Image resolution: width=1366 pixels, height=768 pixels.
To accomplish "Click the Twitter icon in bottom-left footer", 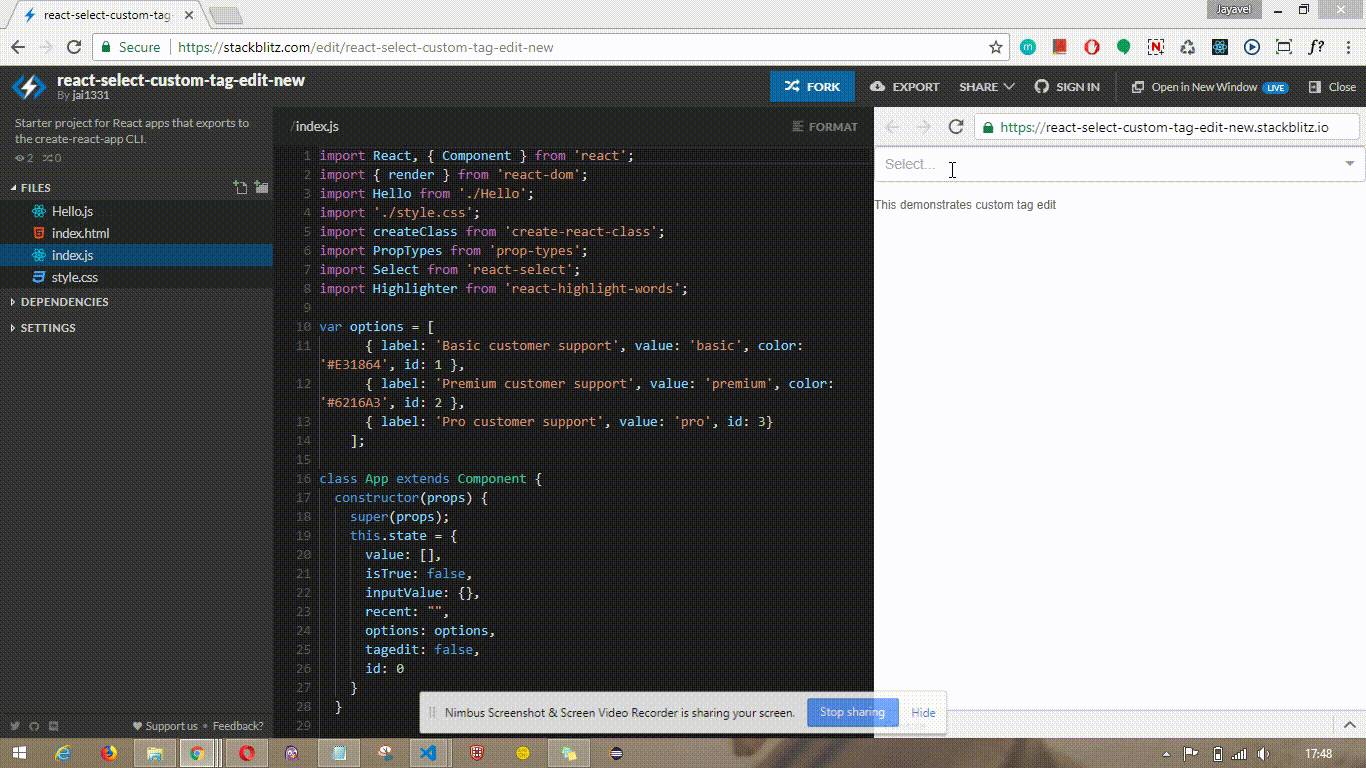I will point(15,725).
